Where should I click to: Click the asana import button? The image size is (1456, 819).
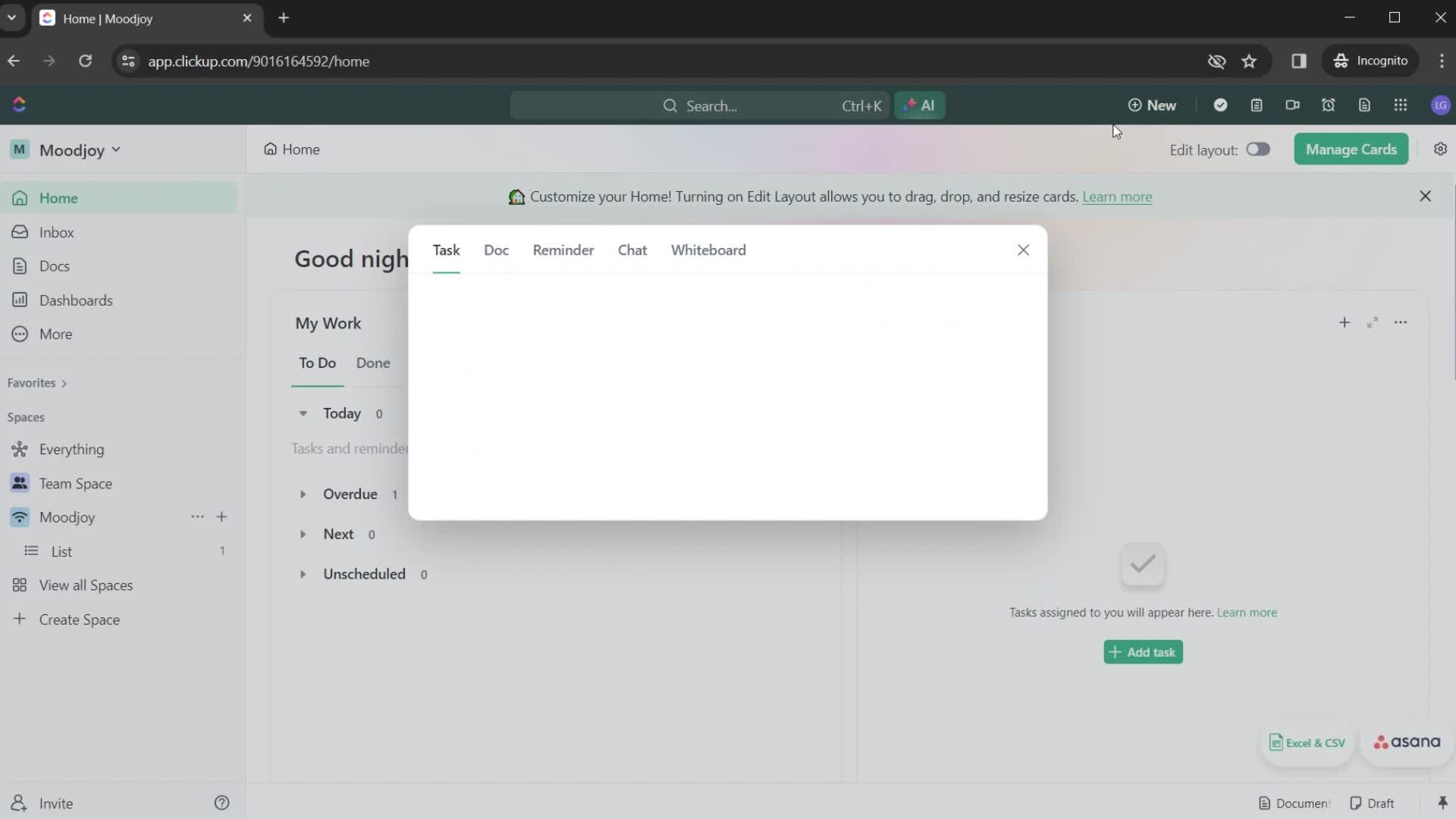coord(1407,742)
